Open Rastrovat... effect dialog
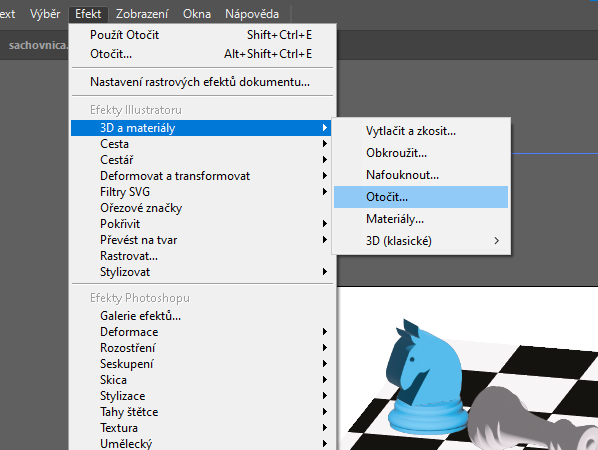The image size is (598, 450). pos(201,256)
